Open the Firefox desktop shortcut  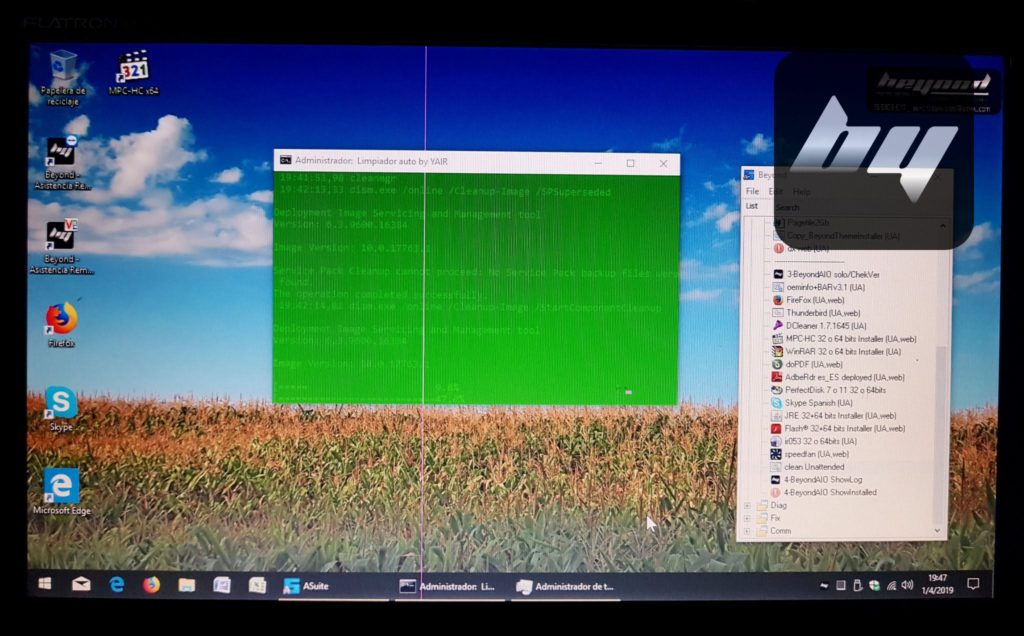tap(61, 324)
